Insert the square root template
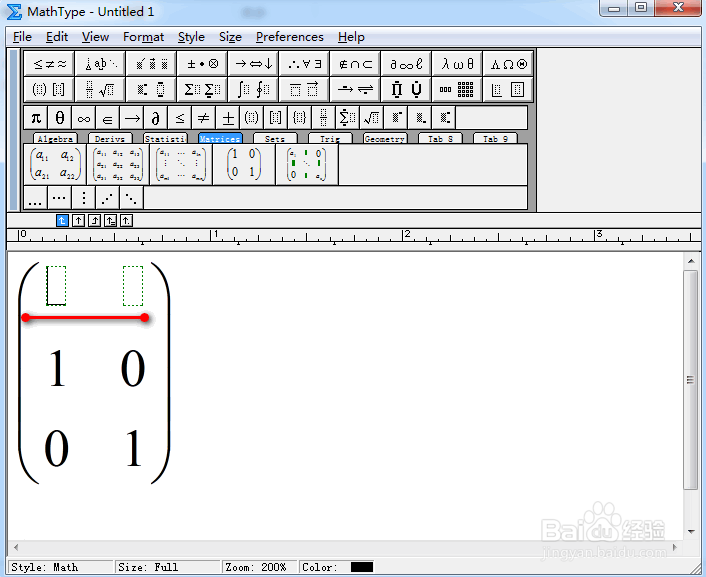 (x=372, y=118)
